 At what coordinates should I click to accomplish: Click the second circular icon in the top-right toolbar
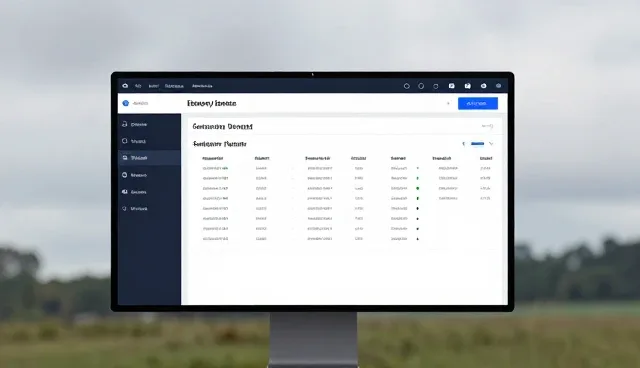coord(421,86)
